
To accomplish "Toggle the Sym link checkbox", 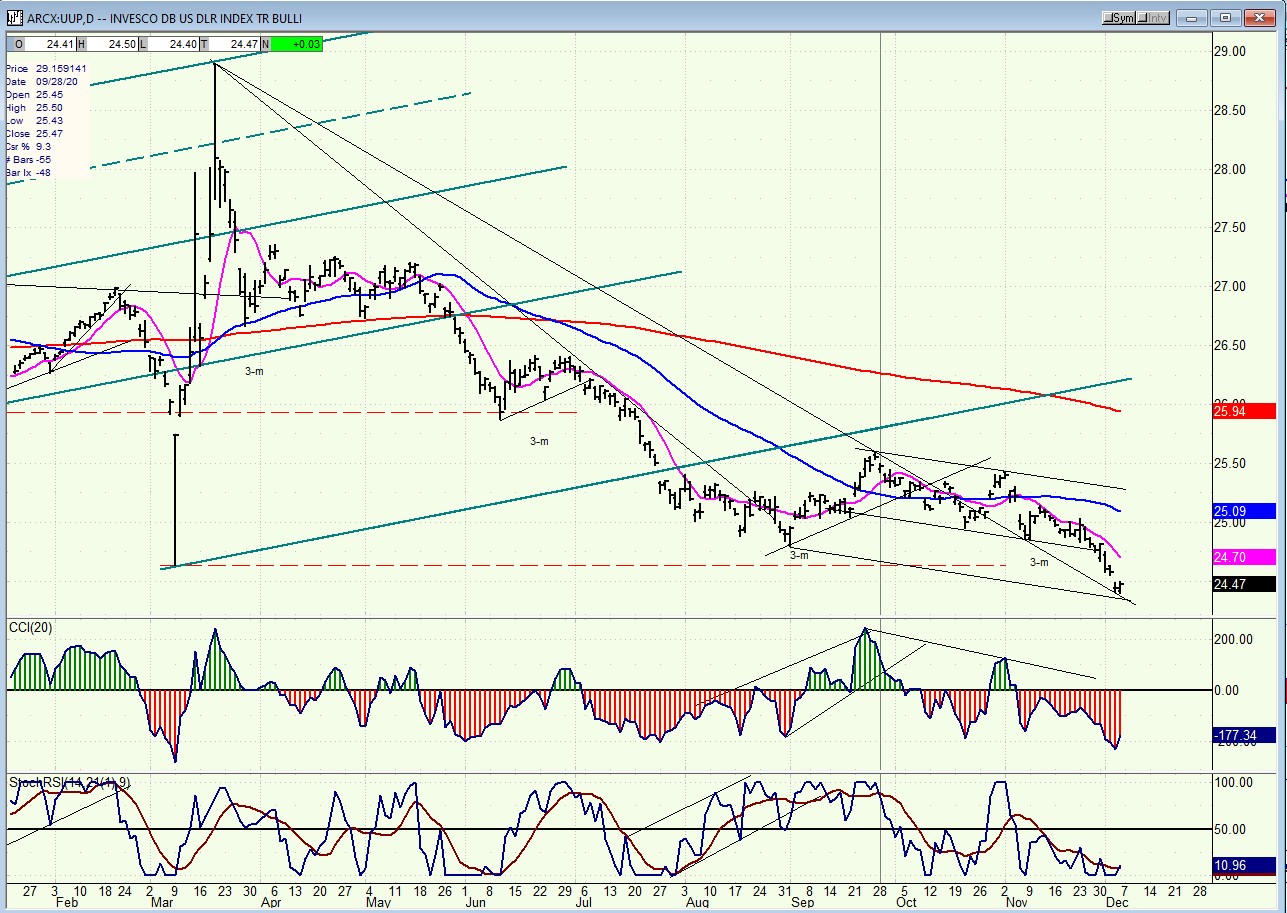I will point(1118,18).
